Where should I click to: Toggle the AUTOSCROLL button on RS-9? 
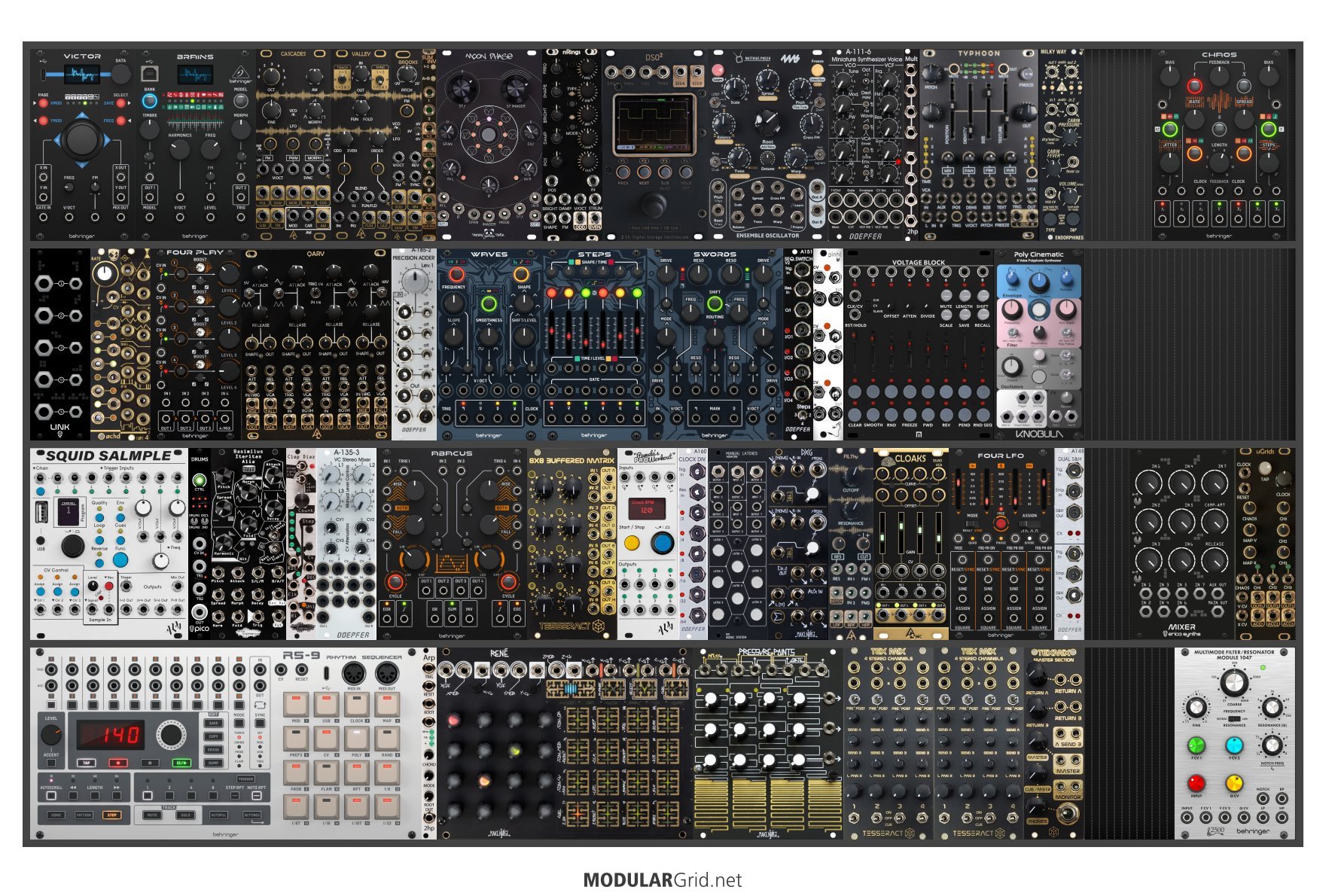click(51, 795)
